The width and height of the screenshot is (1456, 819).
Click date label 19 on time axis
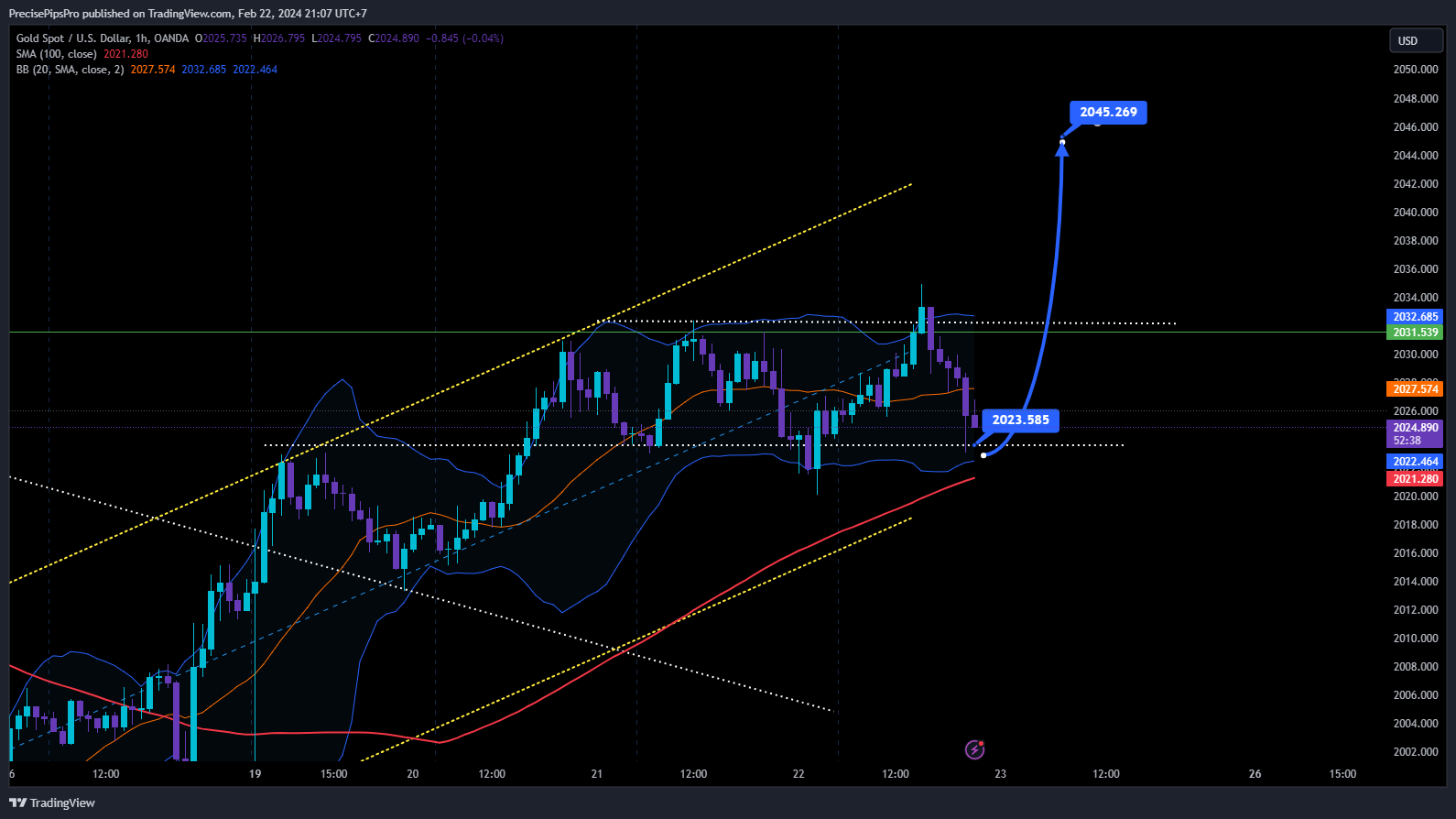click(x=255, y=774)
